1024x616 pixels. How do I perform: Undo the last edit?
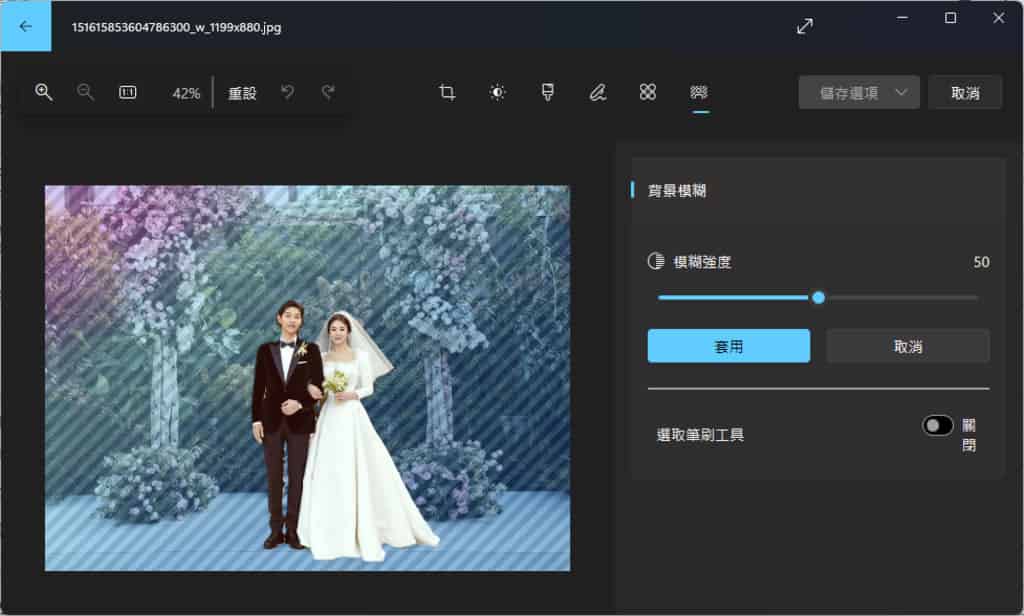[x=288, y=92]
